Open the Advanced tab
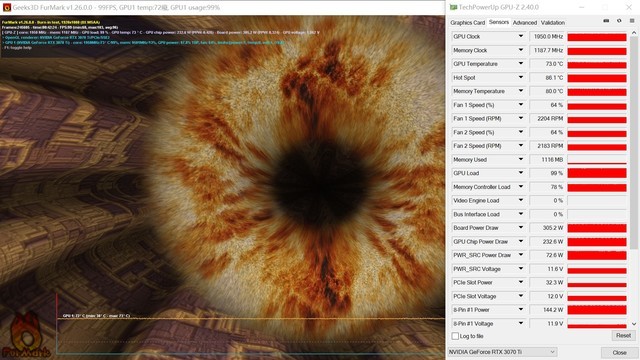Viewport: 640px width, 360px height. pyautogui.click(x=525, y=22)
